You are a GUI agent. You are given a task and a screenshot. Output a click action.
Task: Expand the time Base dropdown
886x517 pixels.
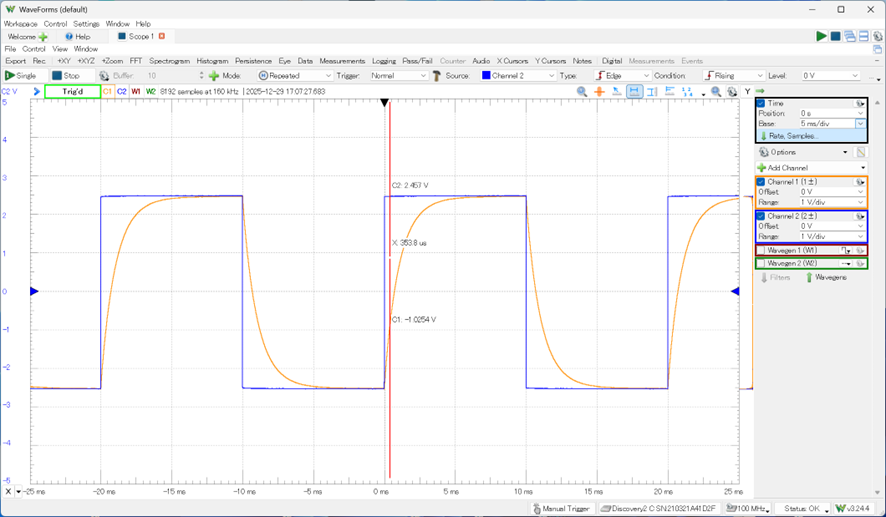click(860, 124)
